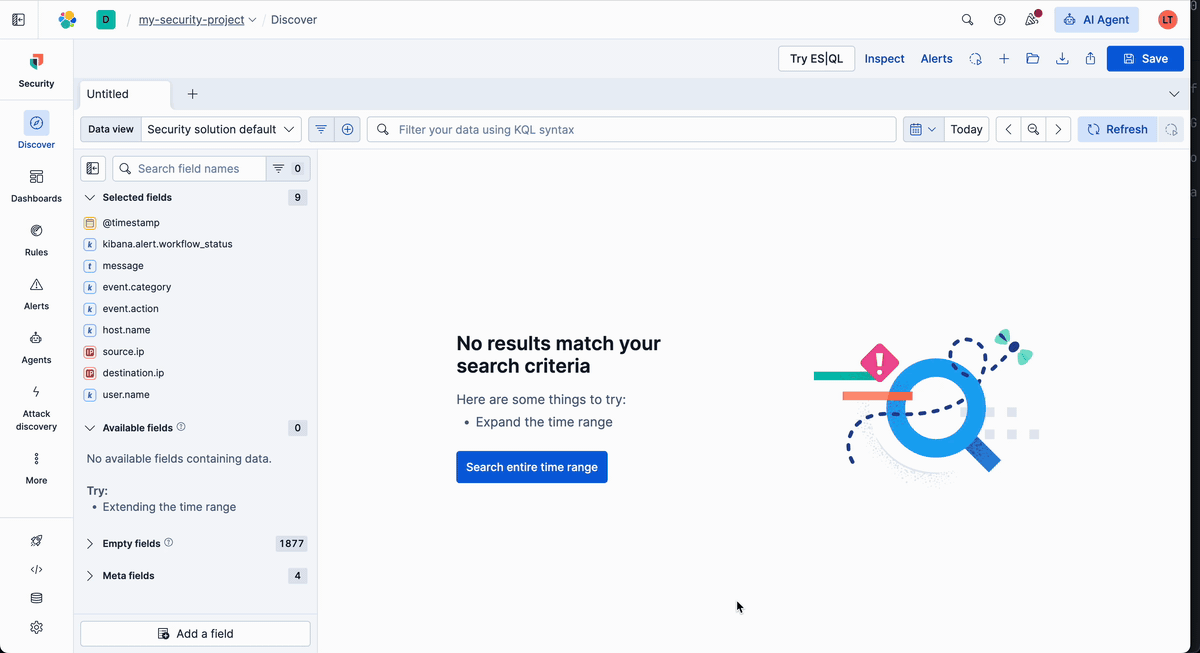The width and height of the screenshot is (1200, 653).
Task: Open the field type filter toggle
Action: click(288, 169)
